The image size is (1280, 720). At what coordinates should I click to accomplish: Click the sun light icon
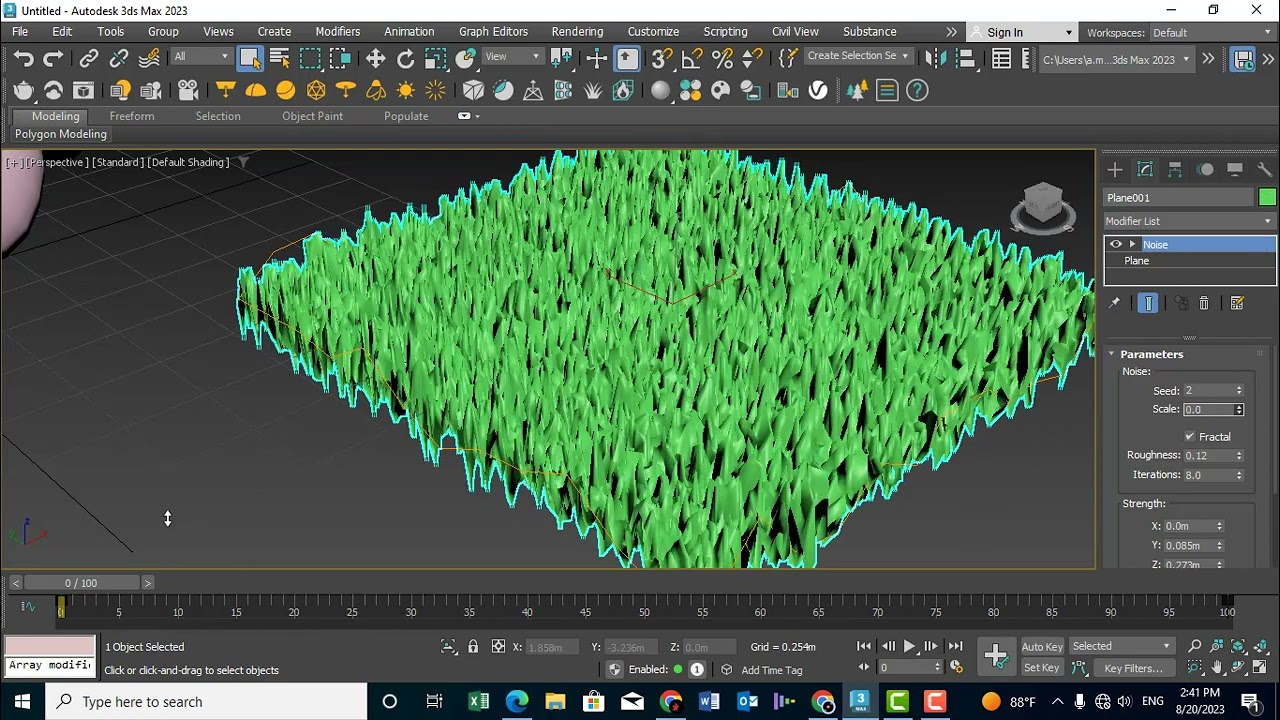[x=405, y=91]
